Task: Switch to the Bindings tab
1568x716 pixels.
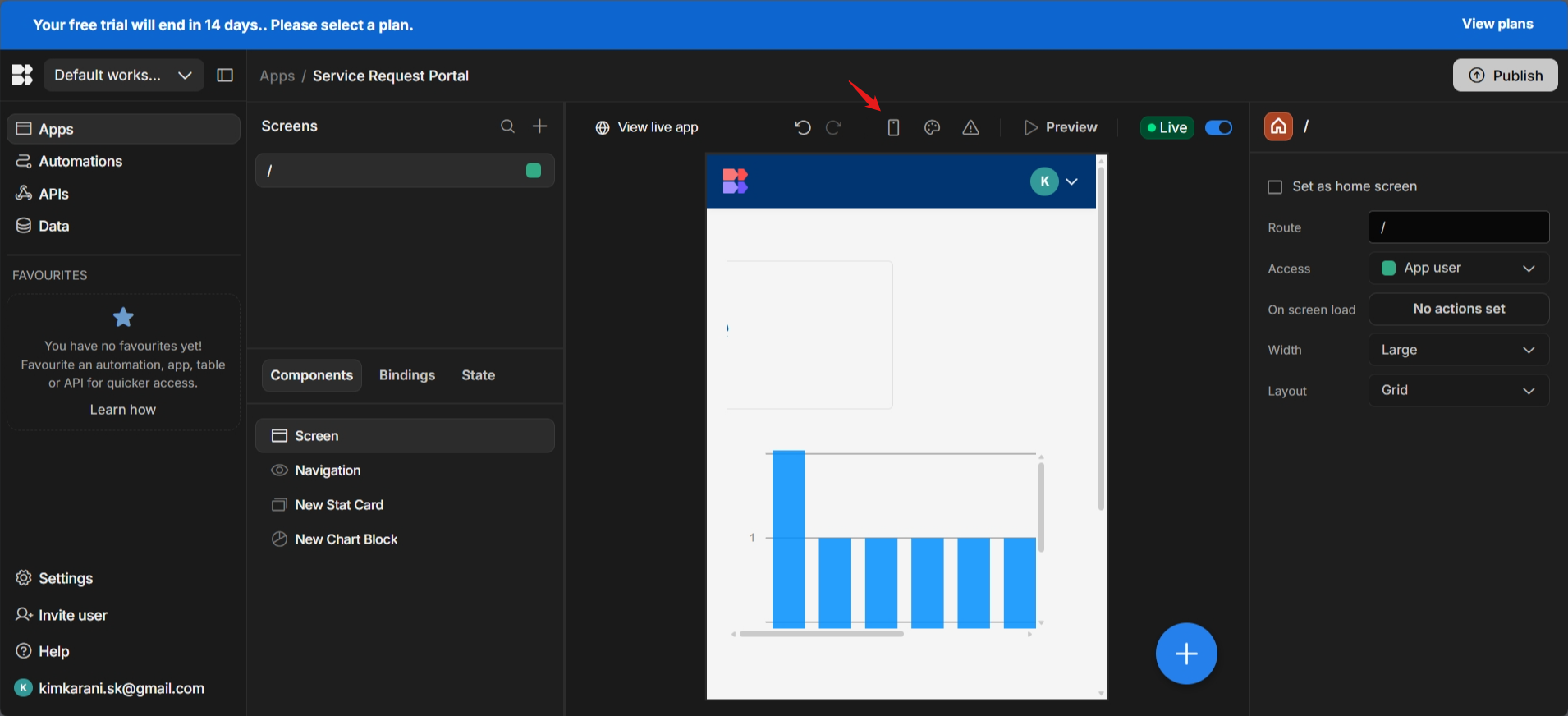Action: click(x=407, y=375)
